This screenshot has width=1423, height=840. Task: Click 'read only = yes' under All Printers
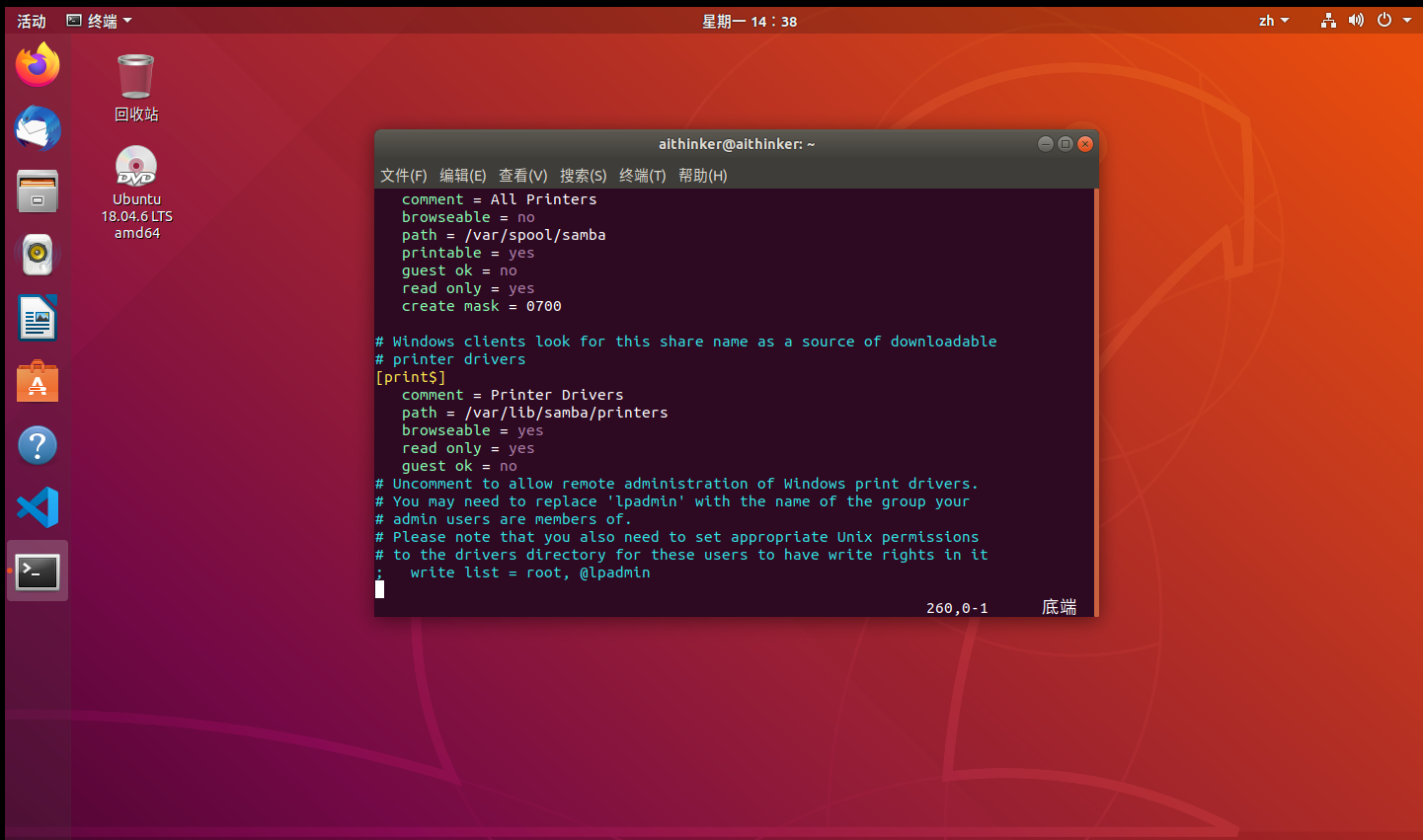pos(468,288)
